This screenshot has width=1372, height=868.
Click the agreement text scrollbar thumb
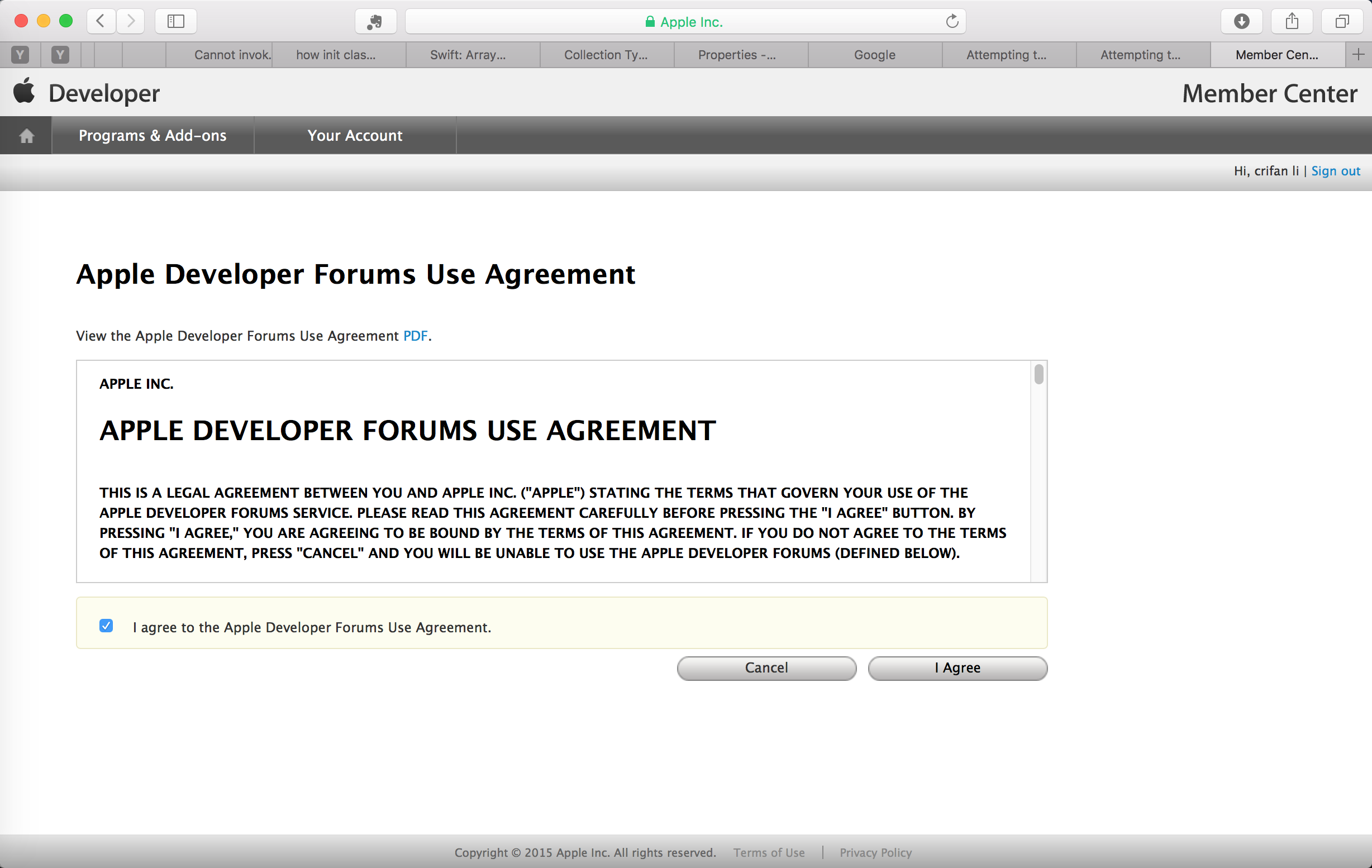[1038, 374]
